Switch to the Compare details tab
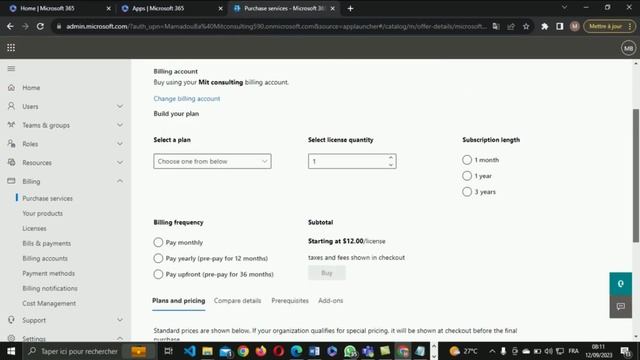The image size is (640, 360). coord(237,301)
